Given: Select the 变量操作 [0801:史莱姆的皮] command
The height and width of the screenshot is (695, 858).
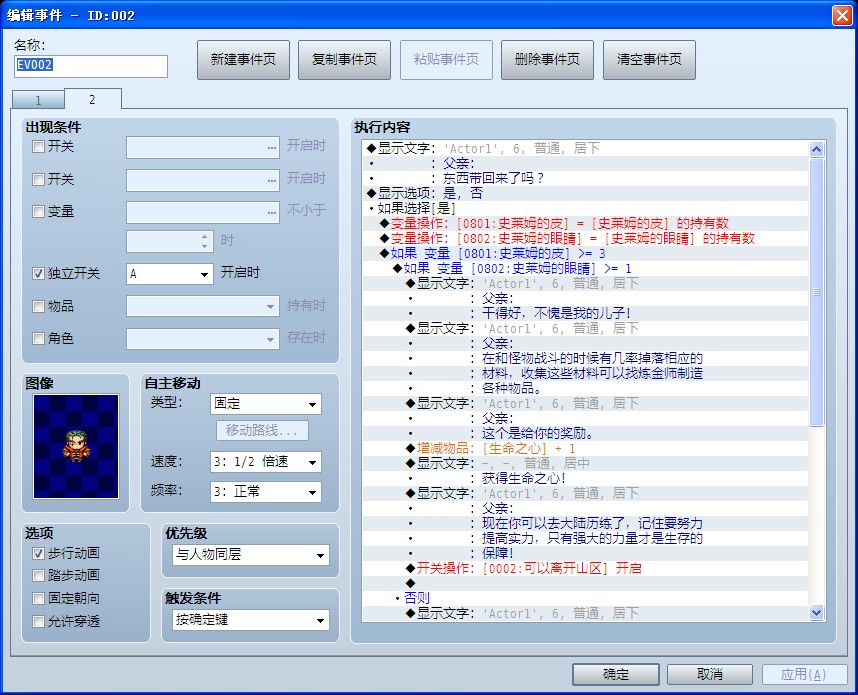Looking at the screenshot, I should click(x=585, y=223).
